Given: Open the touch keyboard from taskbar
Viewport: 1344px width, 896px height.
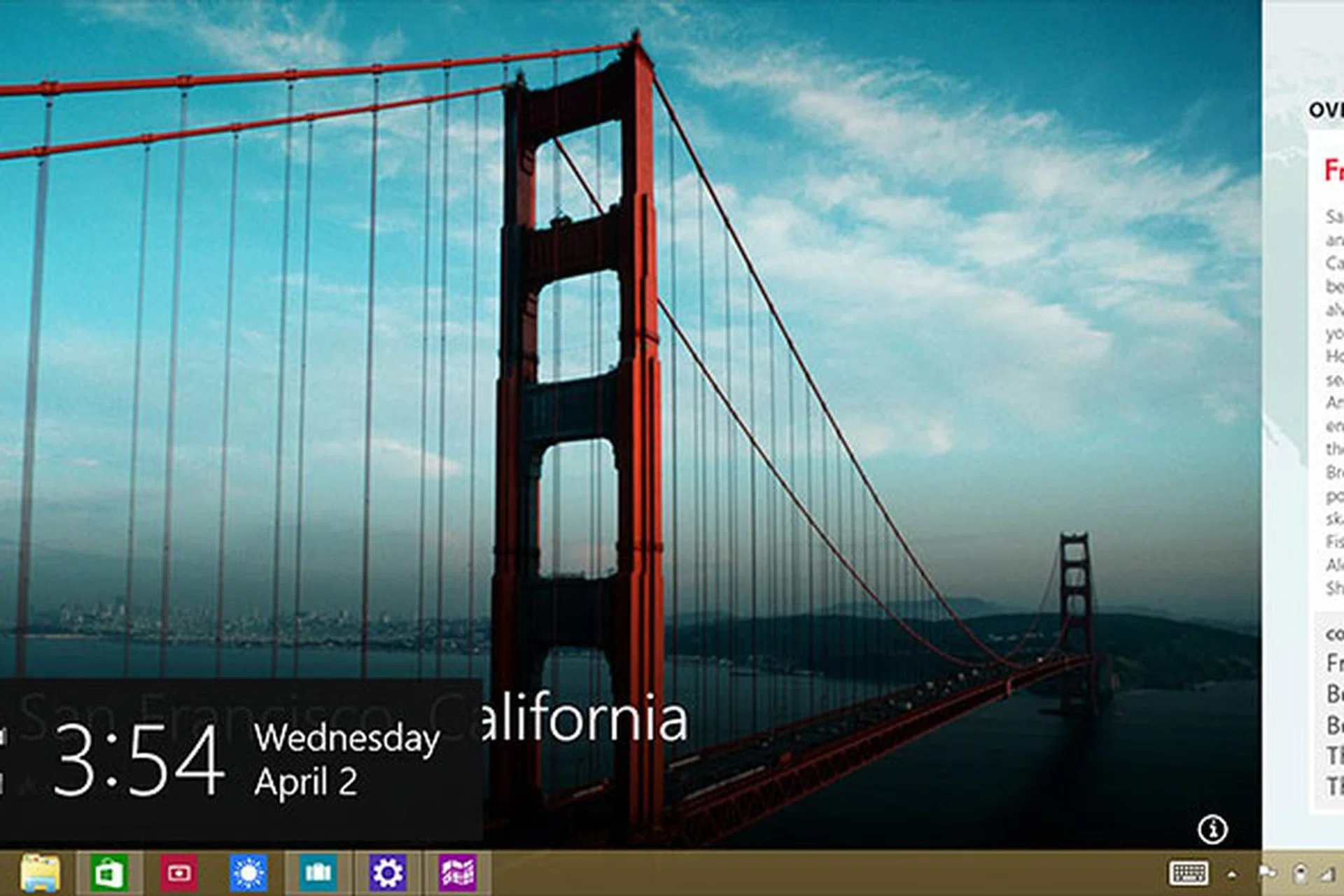Looking at the screenshot, I should click(x=1189, y=873).
